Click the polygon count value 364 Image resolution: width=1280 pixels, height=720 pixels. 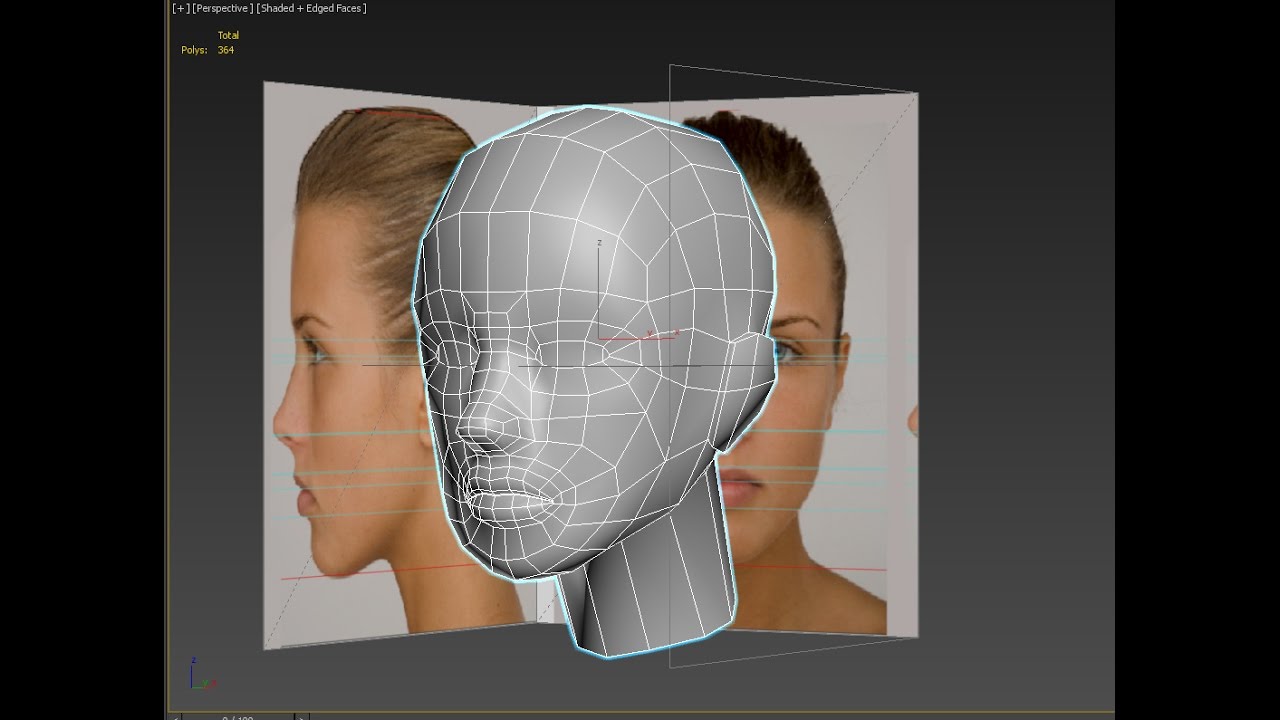(x=226, y=50)
